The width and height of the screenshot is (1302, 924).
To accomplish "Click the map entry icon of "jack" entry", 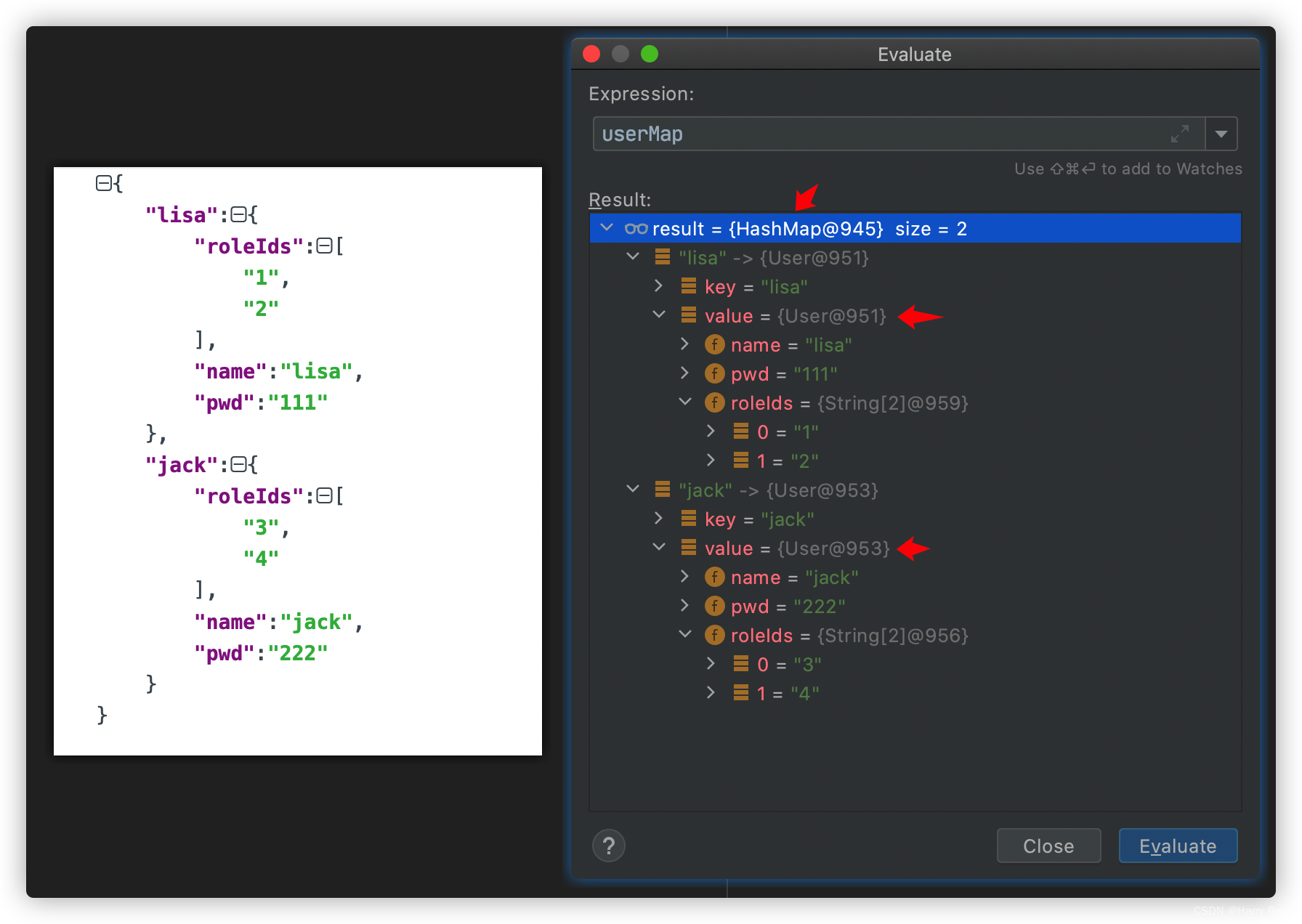I will click(x=663, y=489).
